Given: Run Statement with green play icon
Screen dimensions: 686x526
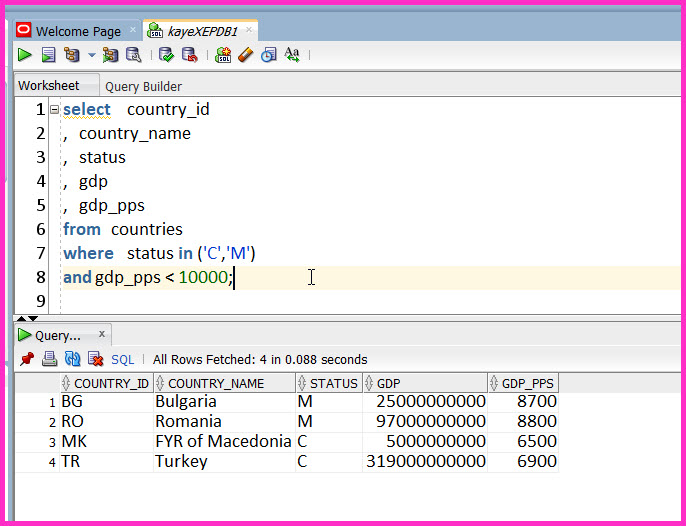Looking at the screenshot, I should pyautogui.click(x=24, y=55).
